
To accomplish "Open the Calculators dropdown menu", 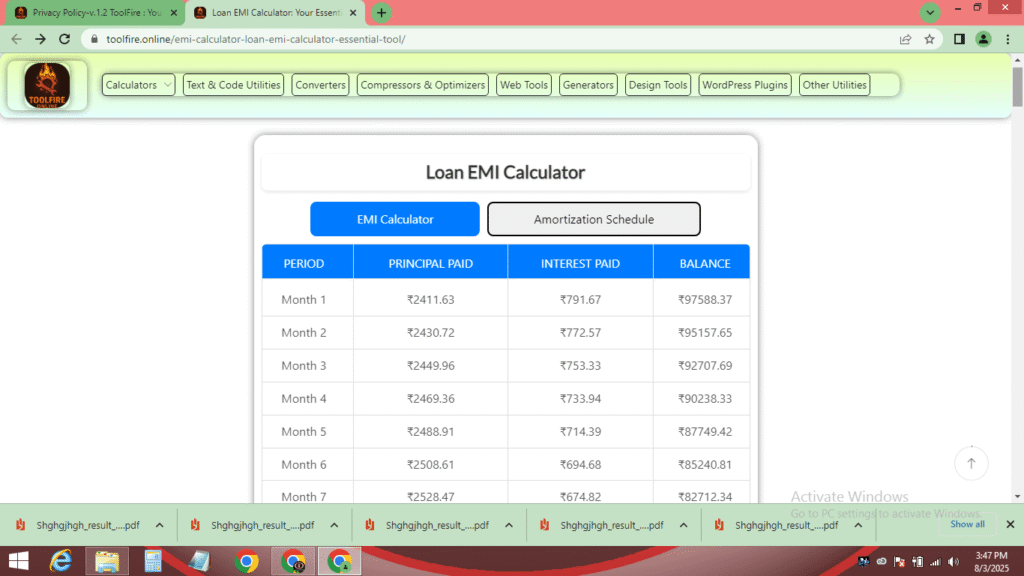I will click(137, 84).
